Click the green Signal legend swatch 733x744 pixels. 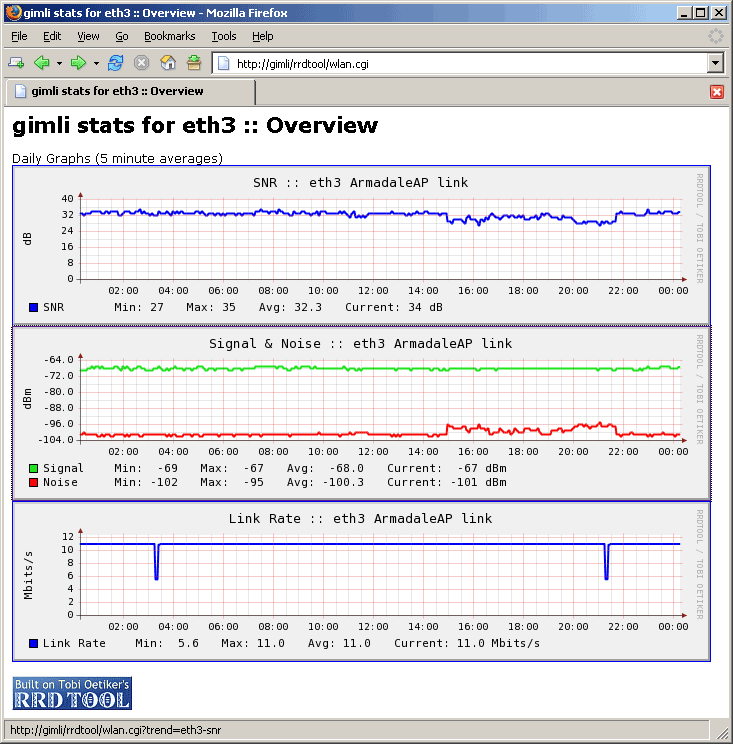(33, 468)
